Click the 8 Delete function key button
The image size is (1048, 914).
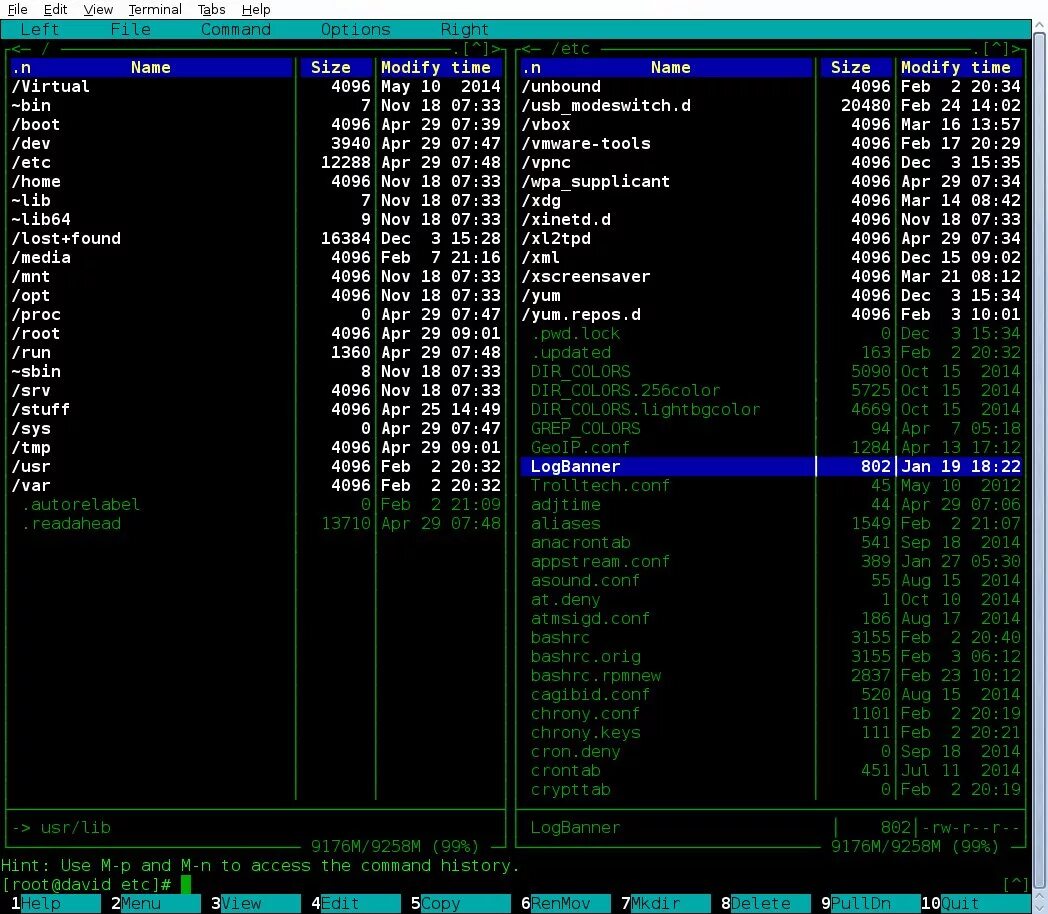(x=766, y=903)
